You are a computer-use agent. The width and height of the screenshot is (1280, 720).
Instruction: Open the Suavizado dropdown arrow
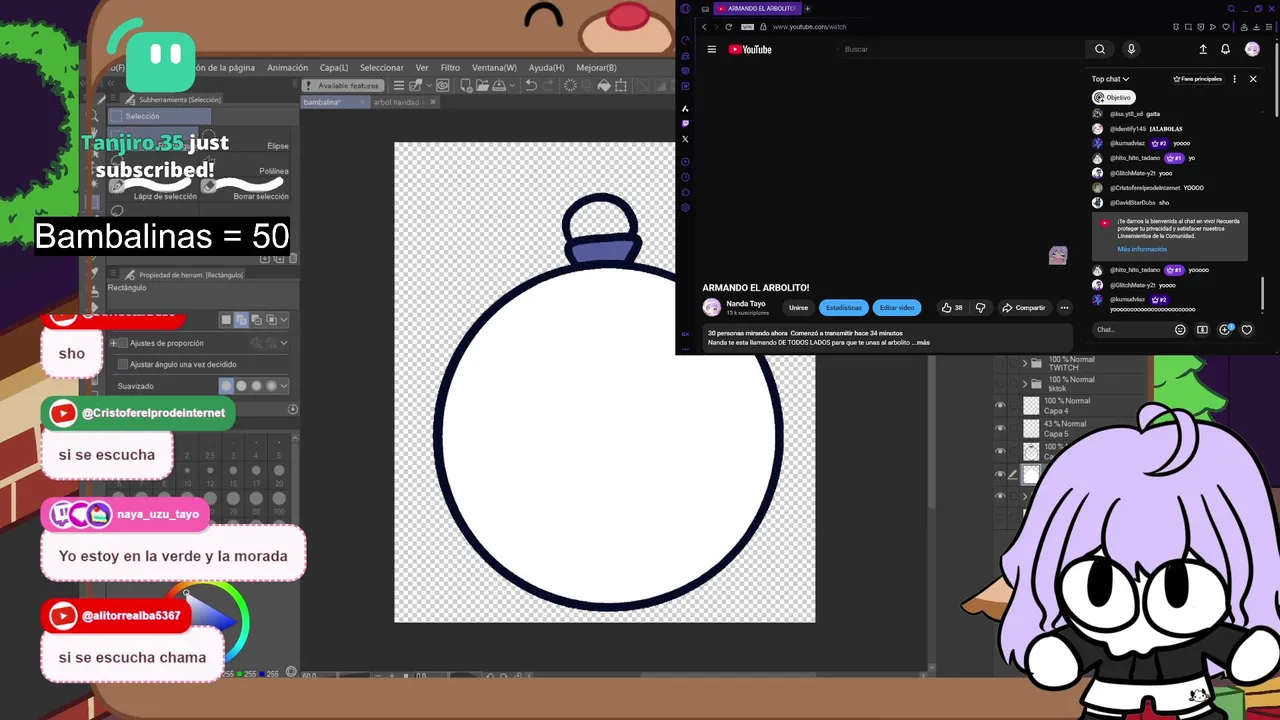(x=284, y=386)
